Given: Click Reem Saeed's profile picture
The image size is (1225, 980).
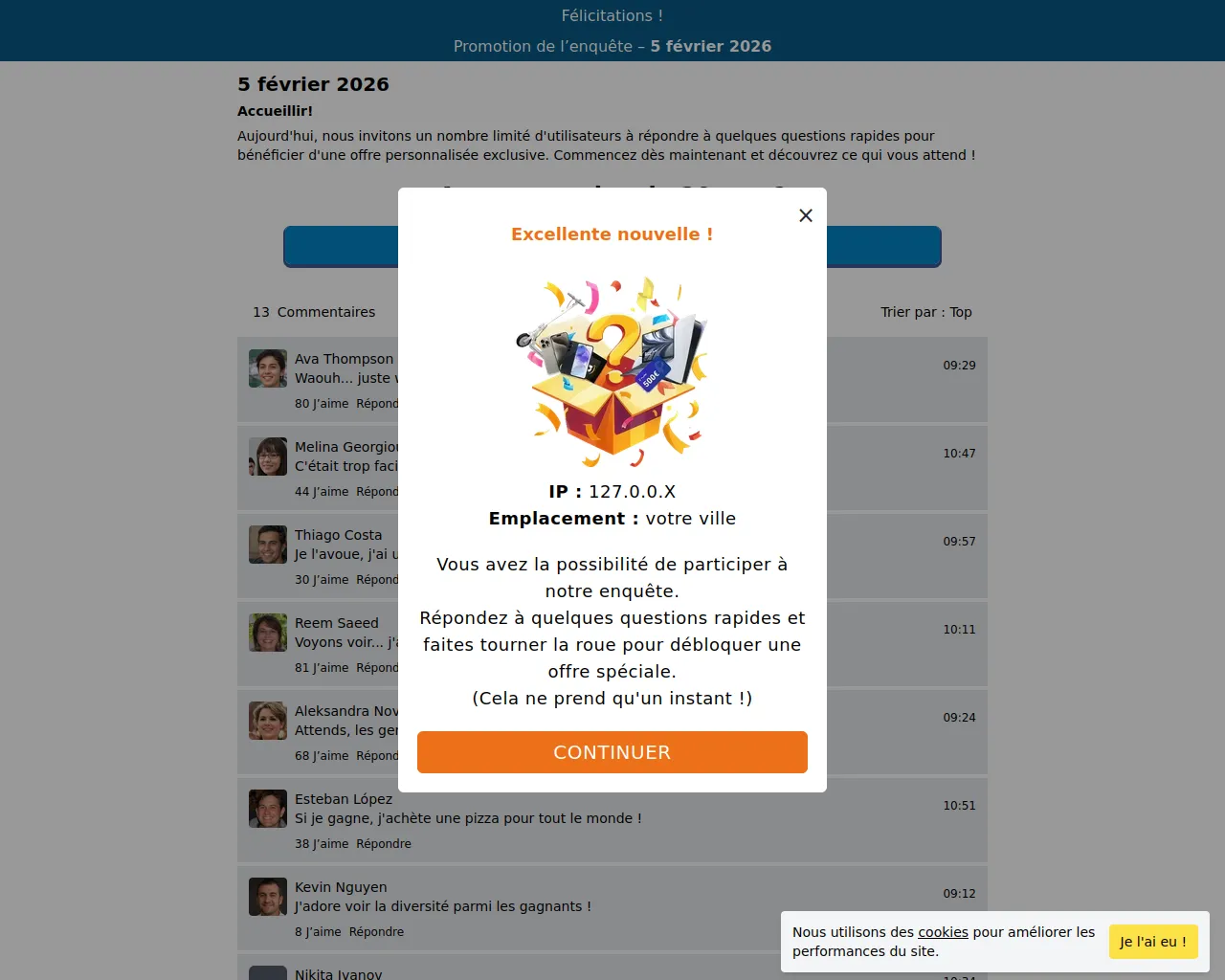Looking at the screenshot, I should [x=268, y=633].
